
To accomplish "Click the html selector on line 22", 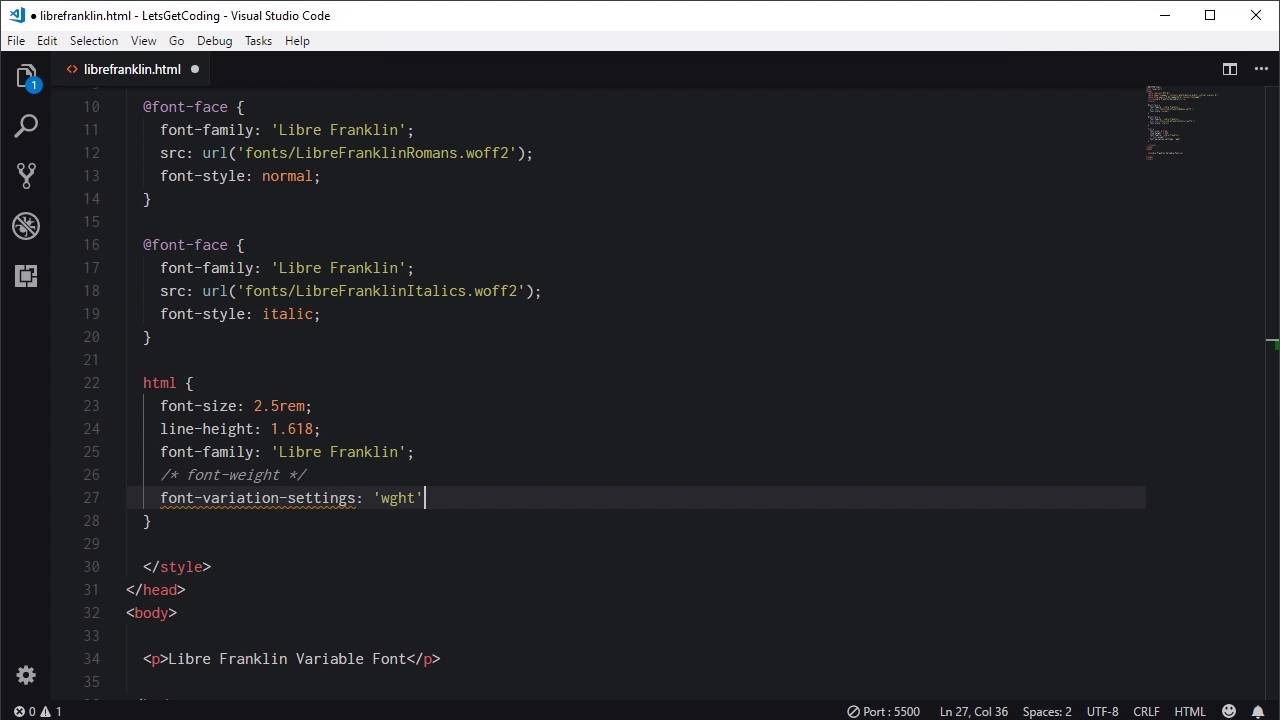I will tap(160, 383).
